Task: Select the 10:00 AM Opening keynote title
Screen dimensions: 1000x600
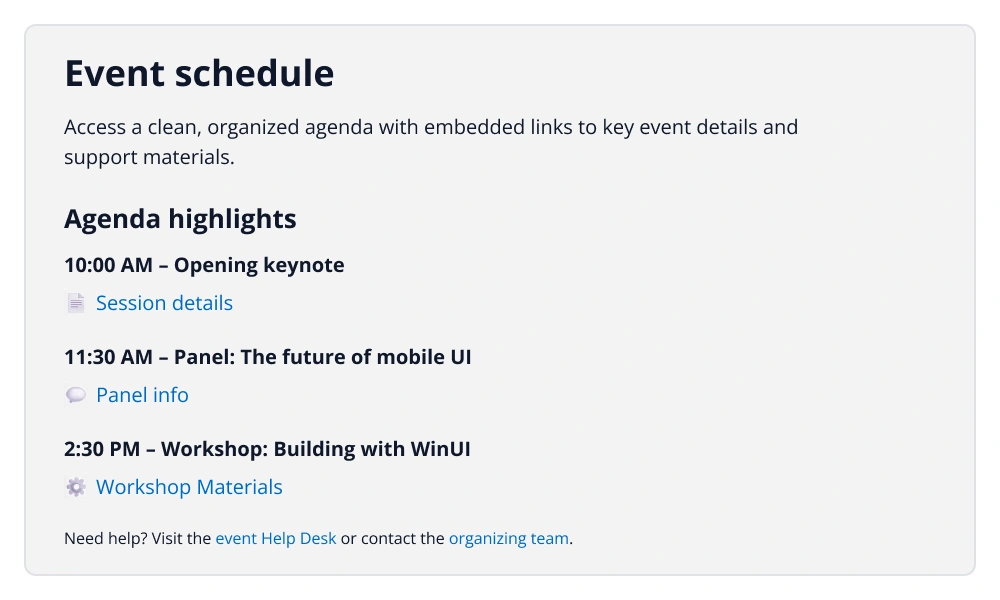Action: [204, 265]
